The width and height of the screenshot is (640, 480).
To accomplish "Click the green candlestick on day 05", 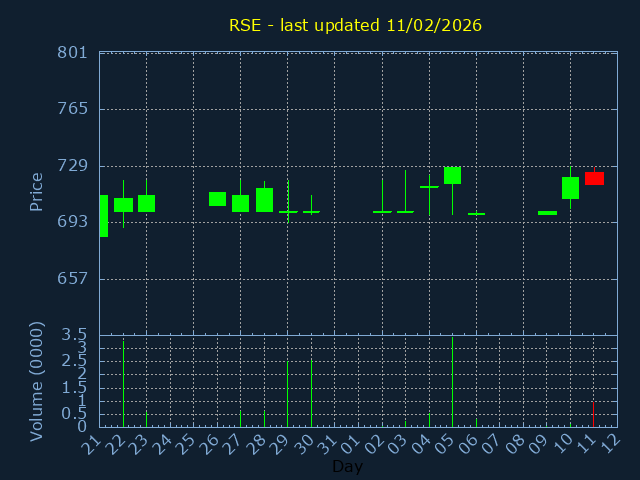I will [452, 175].
